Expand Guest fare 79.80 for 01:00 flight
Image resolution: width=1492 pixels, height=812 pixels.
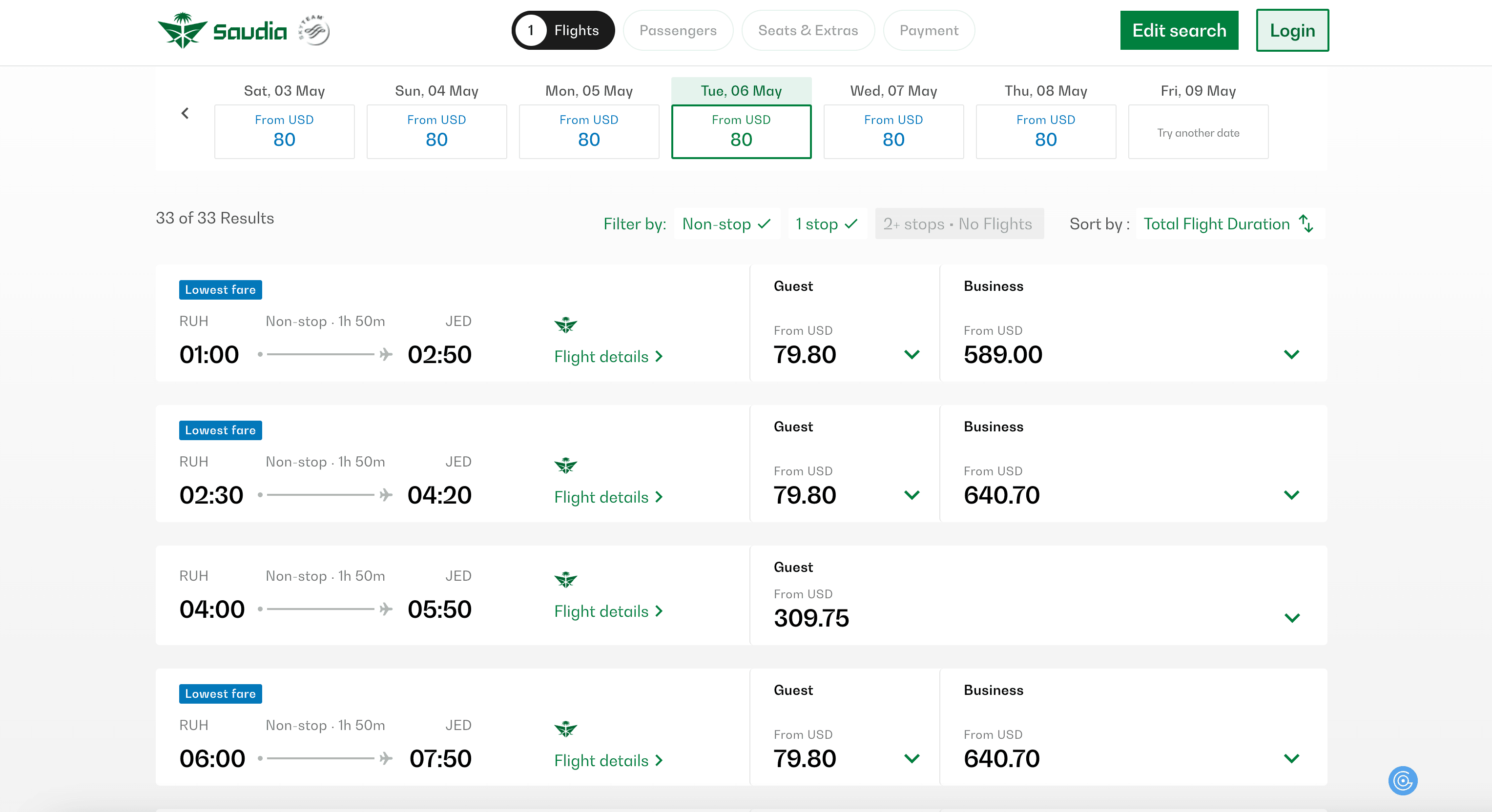912,354
